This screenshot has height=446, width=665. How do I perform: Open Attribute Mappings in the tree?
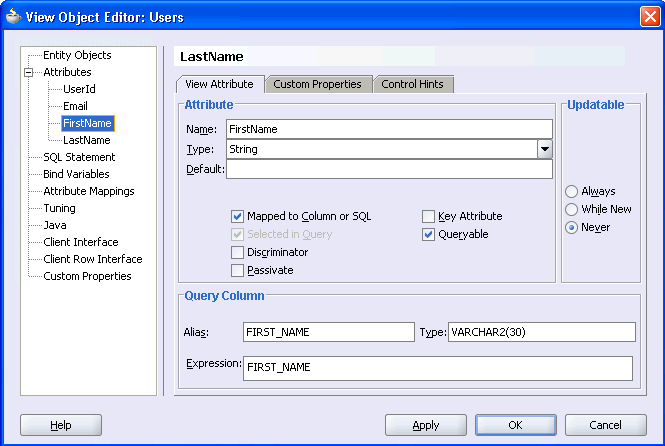coord(89,191)
